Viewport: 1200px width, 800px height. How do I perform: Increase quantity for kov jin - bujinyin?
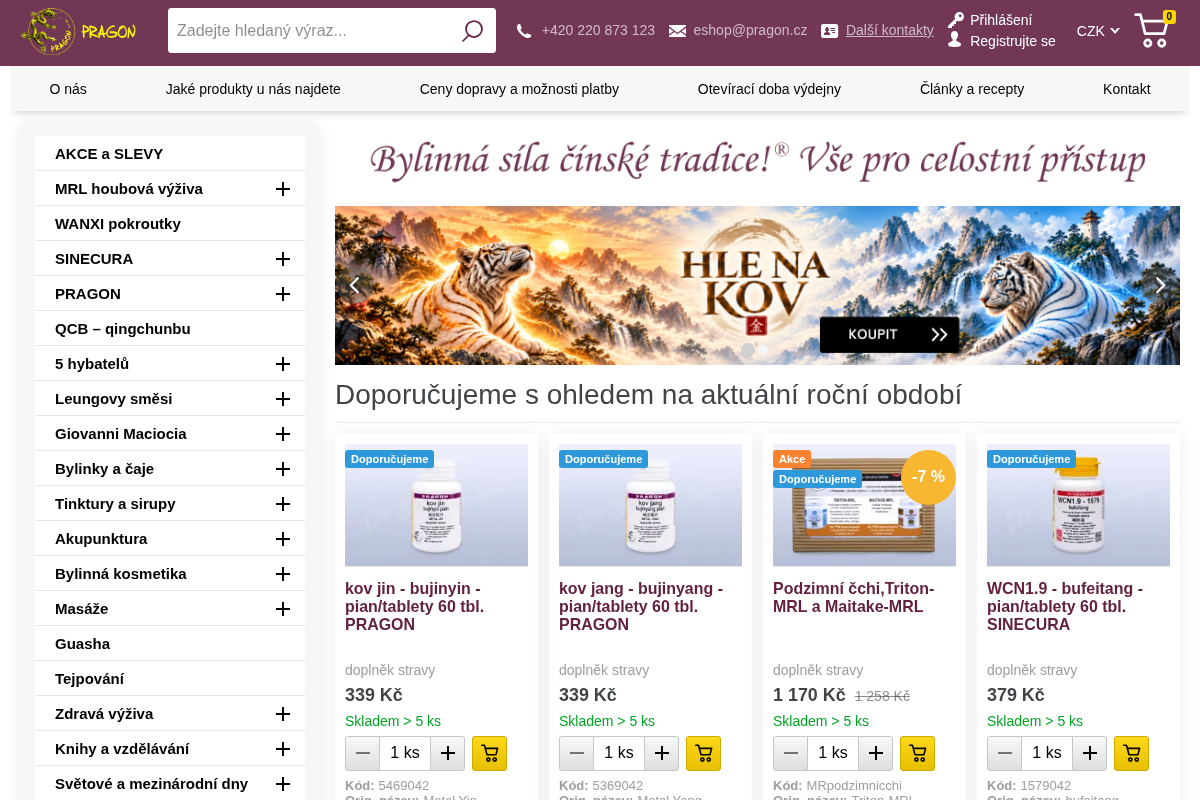pos(448,753)
